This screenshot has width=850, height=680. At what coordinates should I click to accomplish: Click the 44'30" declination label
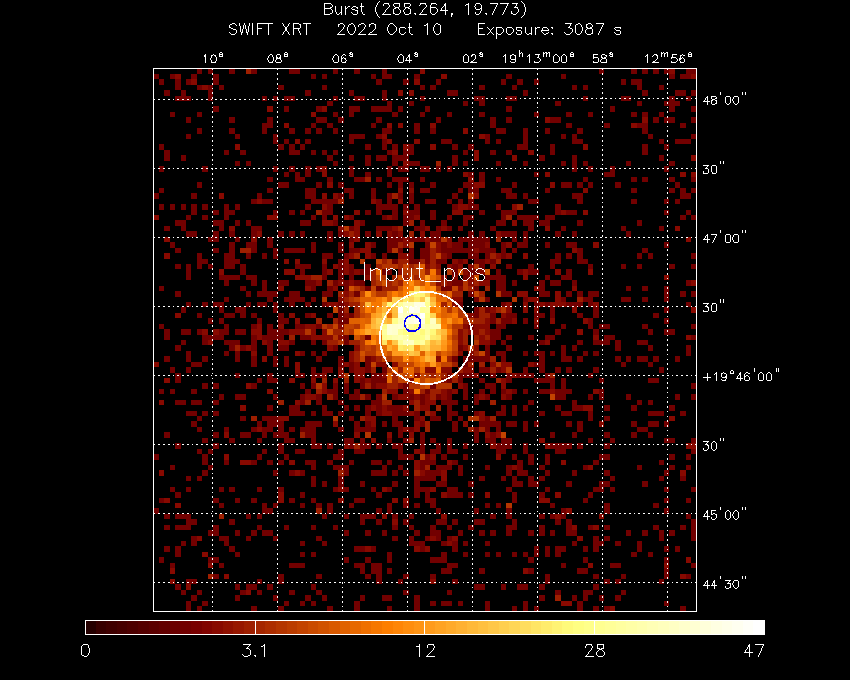click(x=722, y=583)
